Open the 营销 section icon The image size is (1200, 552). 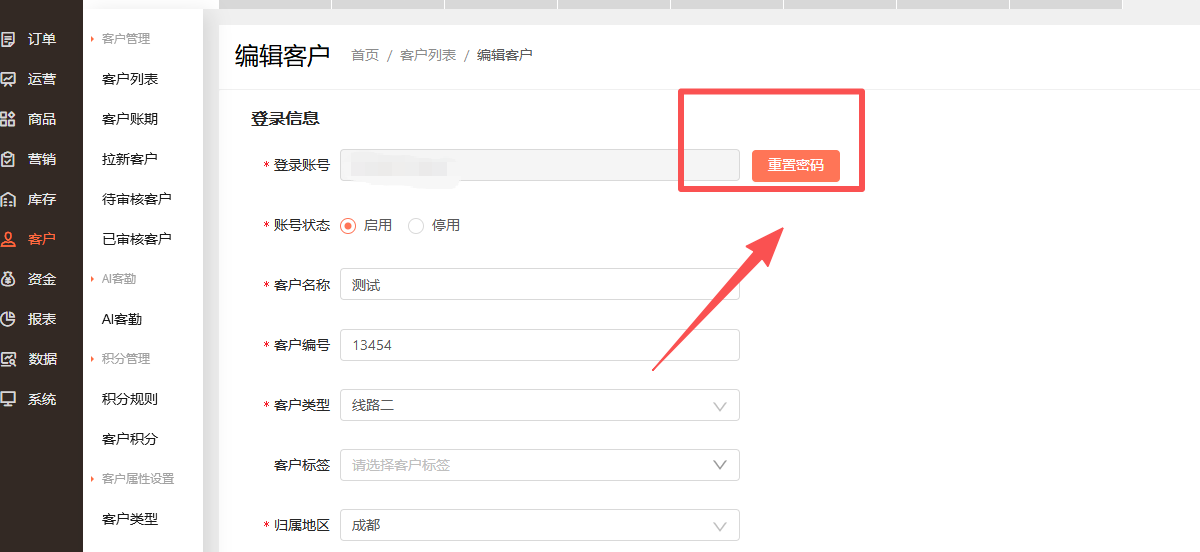pyautogui.click(x=8, y=159)
